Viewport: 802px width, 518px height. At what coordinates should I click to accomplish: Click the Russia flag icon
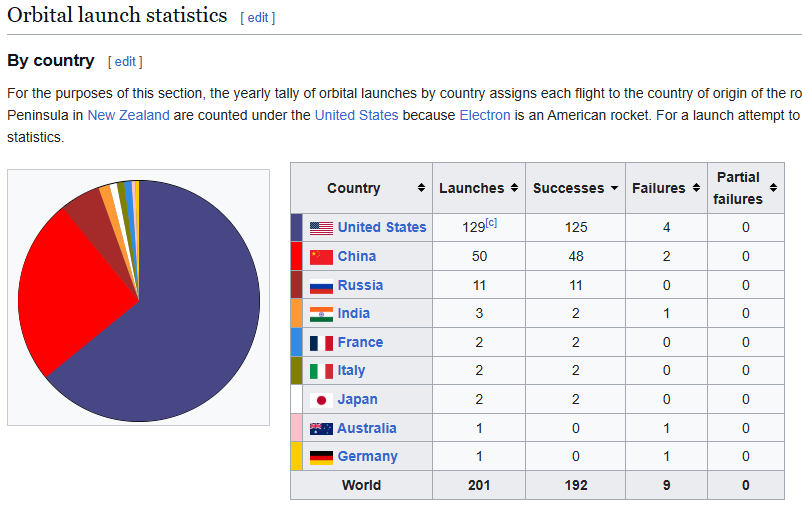tap(321, 286)
